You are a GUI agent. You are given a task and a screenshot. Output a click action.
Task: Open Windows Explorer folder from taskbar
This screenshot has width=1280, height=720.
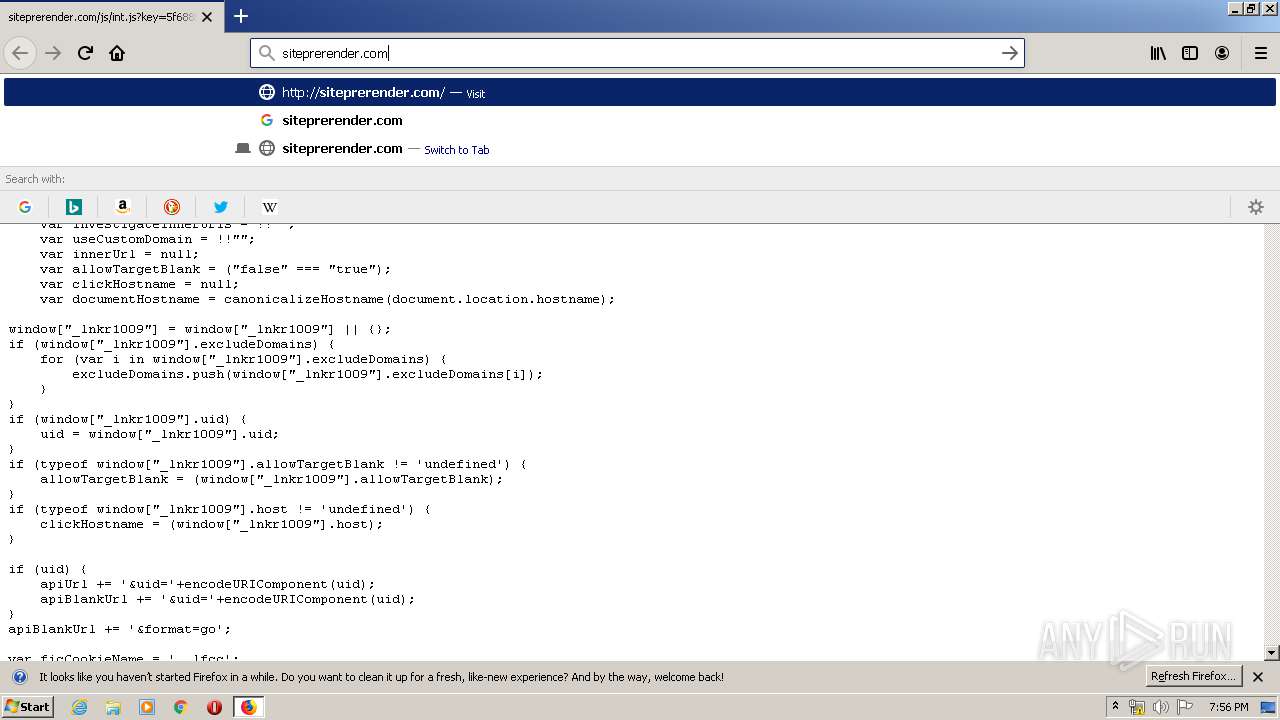click(113, 707)
